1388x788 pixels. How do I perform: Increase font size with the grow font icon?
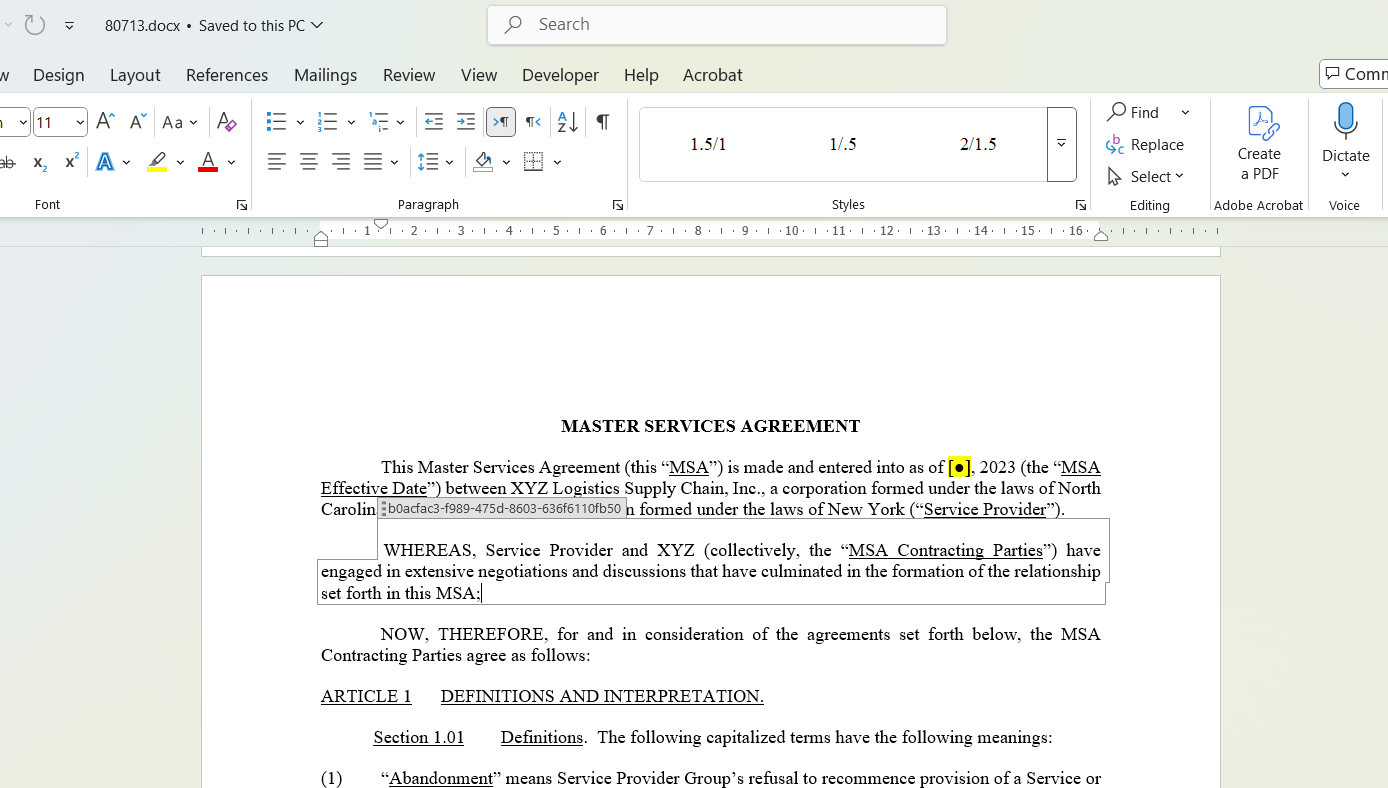105,122
